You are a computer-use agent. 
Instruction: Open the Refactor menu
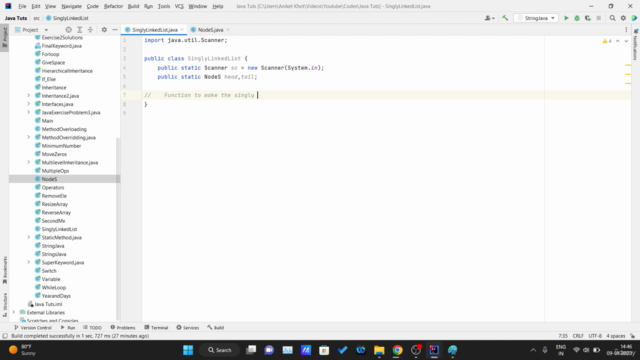click(113, 6)
